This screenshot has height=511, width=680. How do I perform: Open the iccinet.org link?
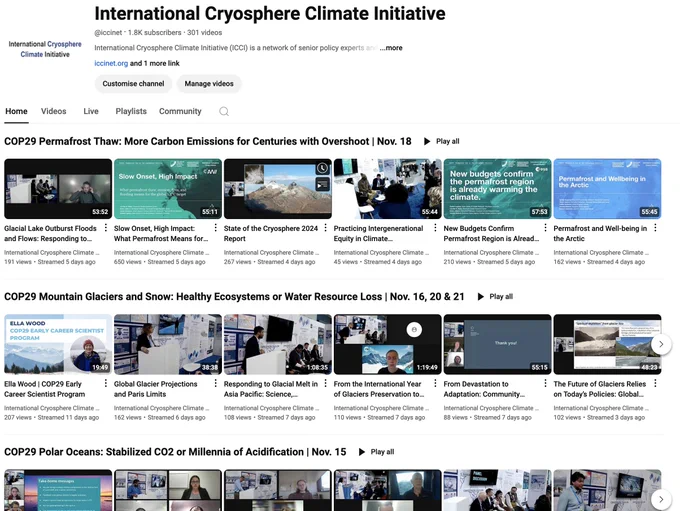coord(111,63)
